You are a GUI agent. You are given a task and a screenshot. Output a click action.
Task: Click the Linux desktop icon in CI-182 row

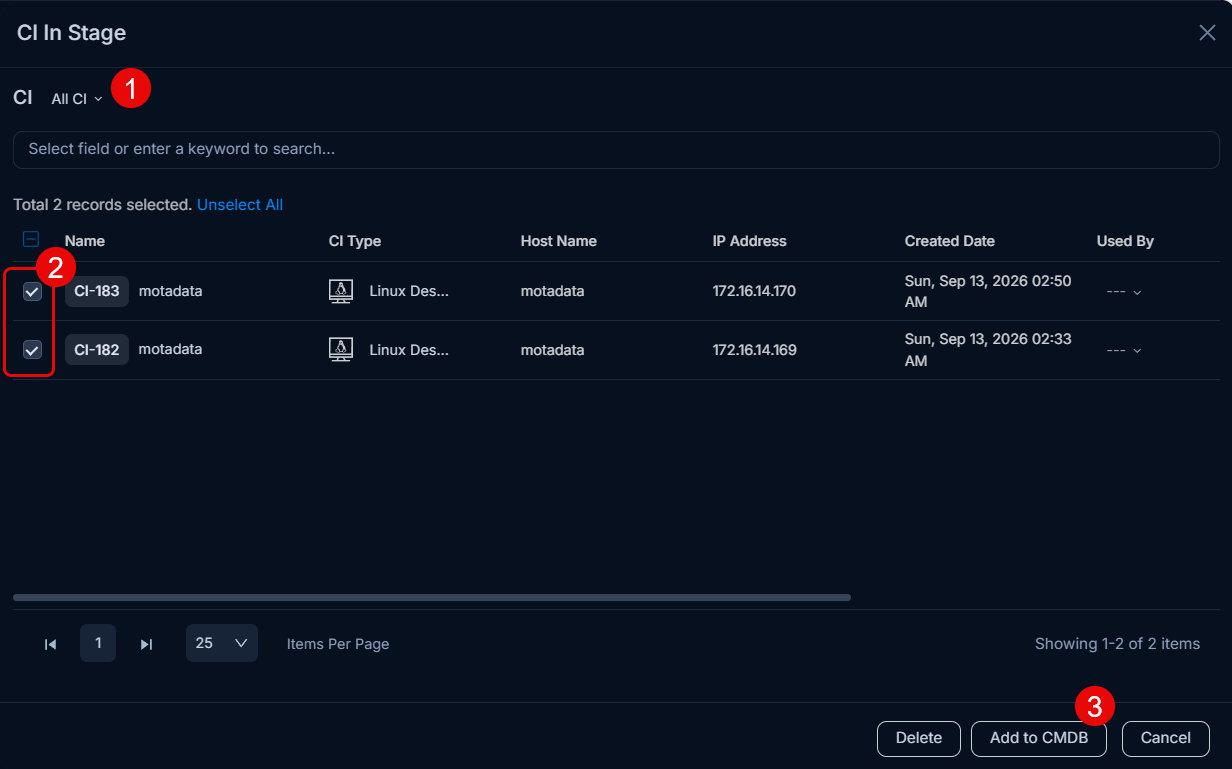point(341,349)
